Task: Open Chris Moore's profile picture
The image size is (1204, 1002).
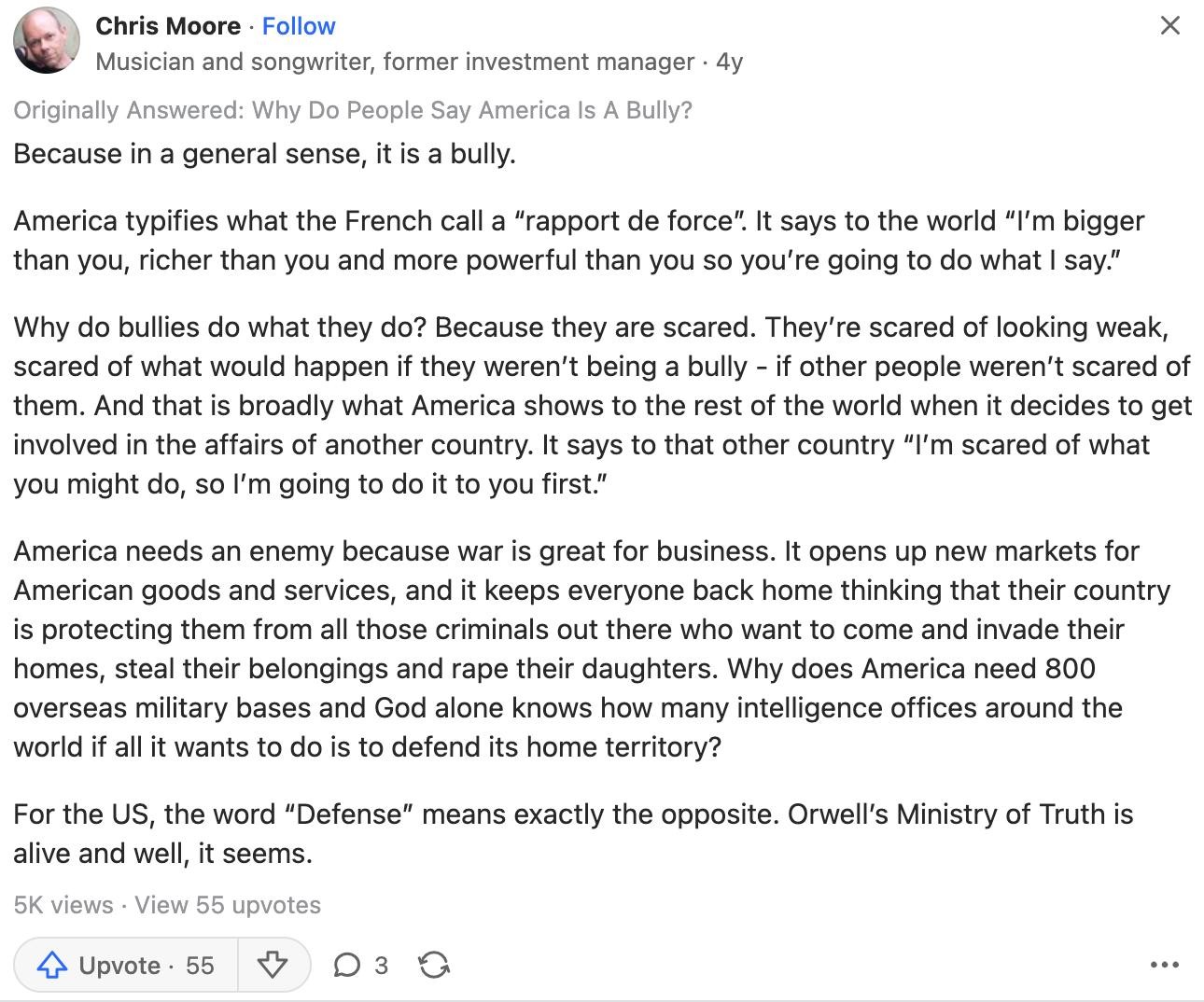Action: coord(47,40)
